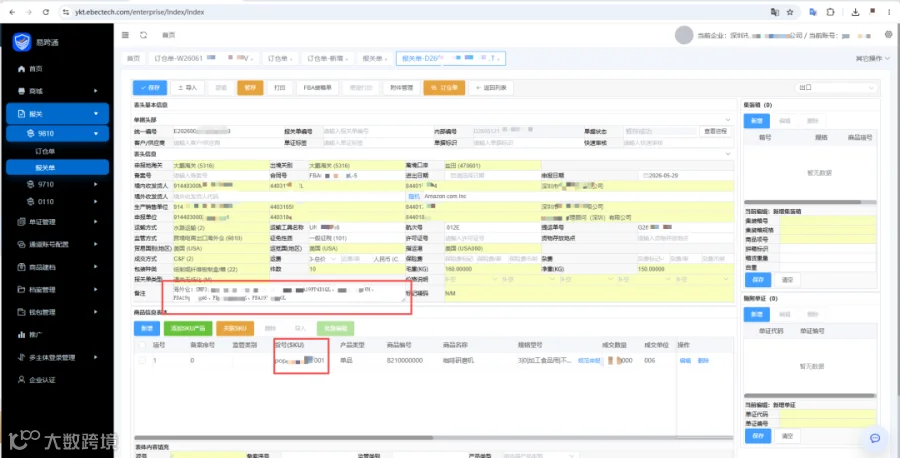Open 附件管理
The width and height of the screenshot is (900, 458).
[x=401, y=88]
